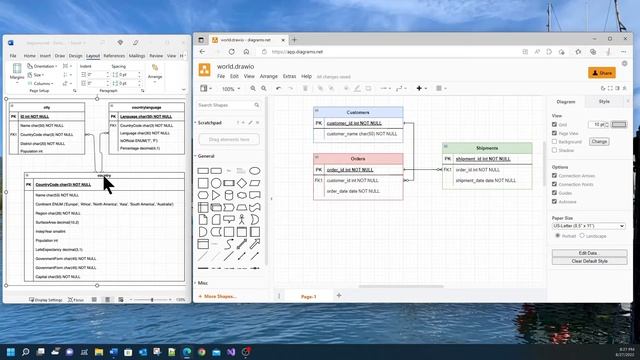Click the draw.io orange logo icon
The image size is (640, 360).
point(204,70)
